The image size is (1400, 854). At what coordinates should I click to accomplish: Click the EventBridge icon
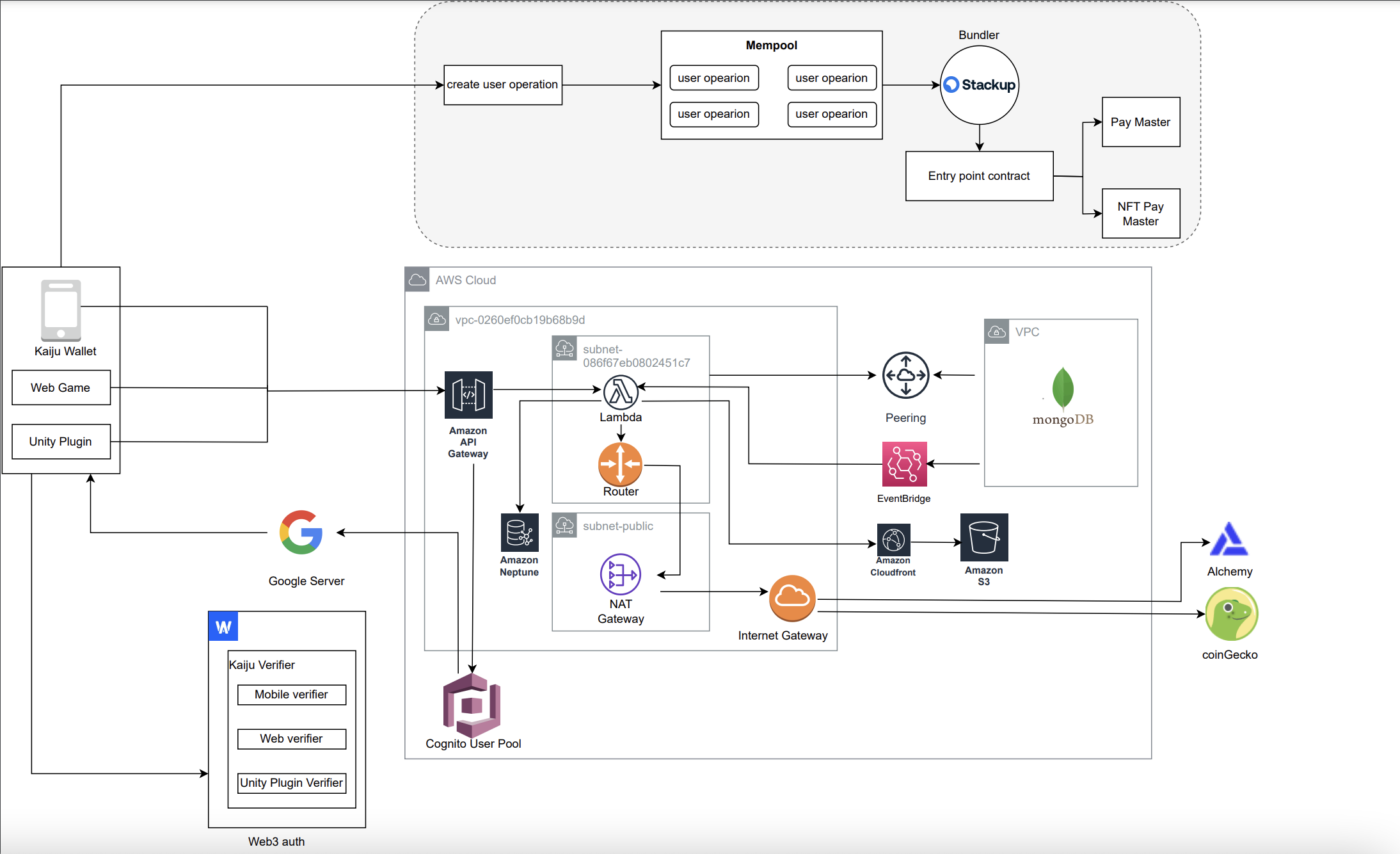[x=904, y=464]
